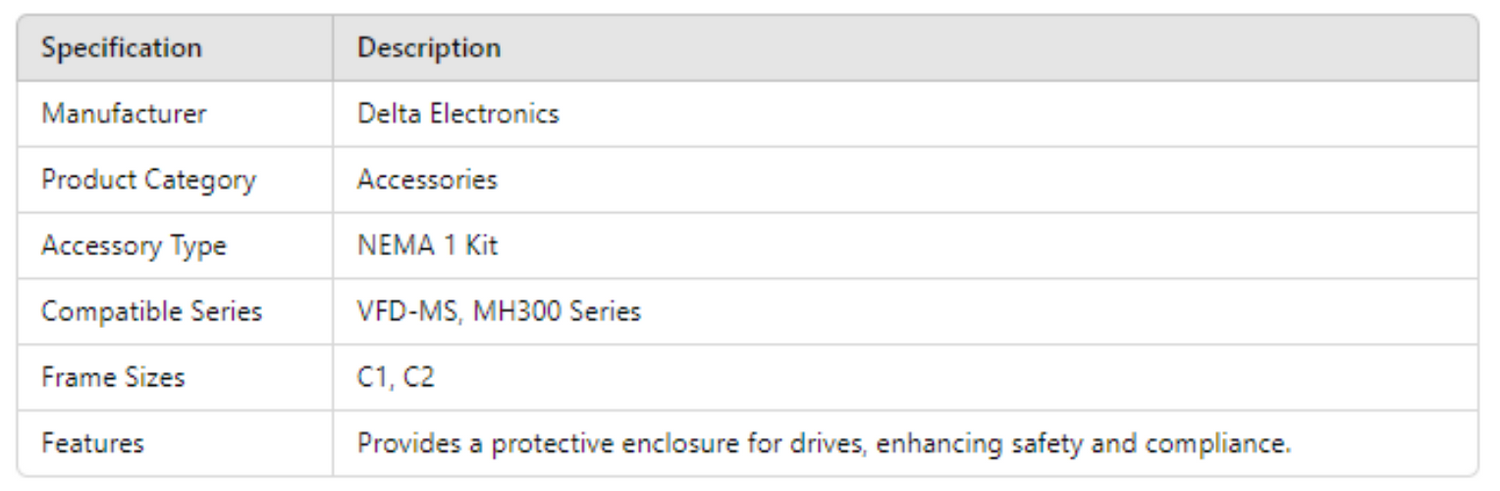This screenshot has width=1500, height=491.
Task: Select the Product Category label
Action: (x=148, y=180)
